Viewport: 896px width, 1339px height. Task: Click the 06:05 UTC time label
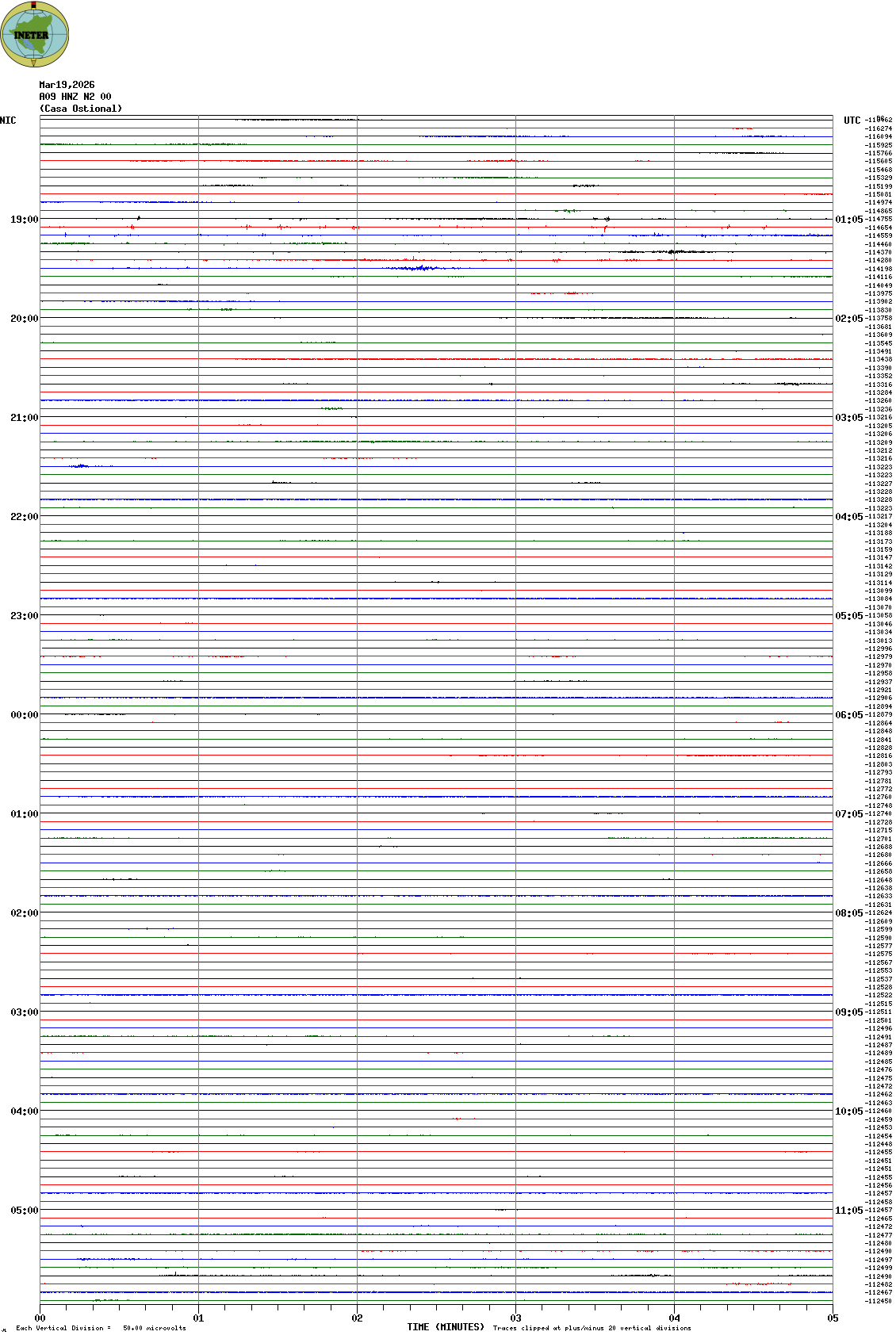(x=848, y=715)
